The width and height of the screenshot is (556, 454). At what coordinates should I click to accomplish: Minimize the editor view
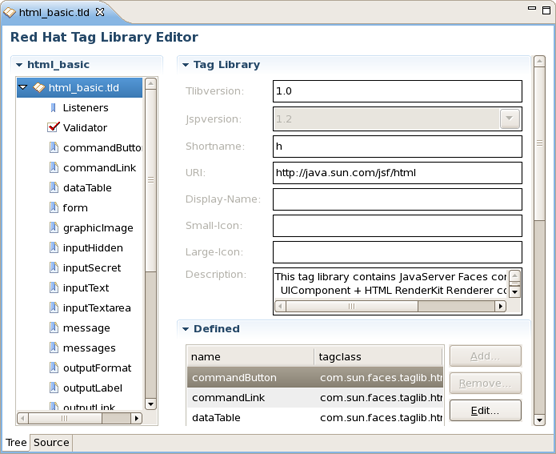(532, 8)
